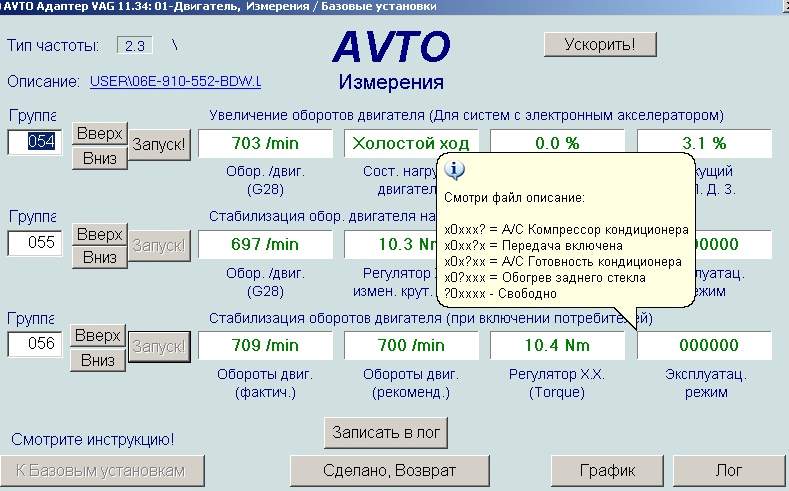The width and height of the screenshot is (789, 491).
Task: Click the AVTO logo heading
Action: pos(391,47)
